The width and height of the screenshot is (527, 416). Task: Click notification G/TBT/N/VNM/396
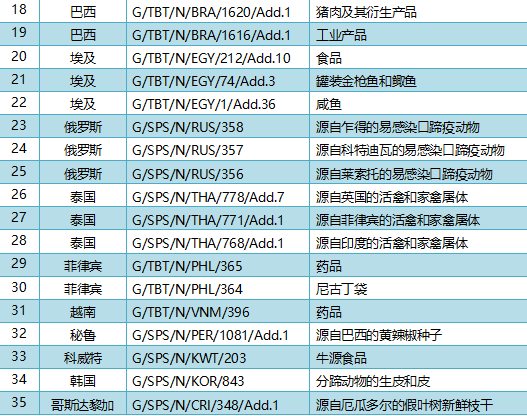[191, 313]
